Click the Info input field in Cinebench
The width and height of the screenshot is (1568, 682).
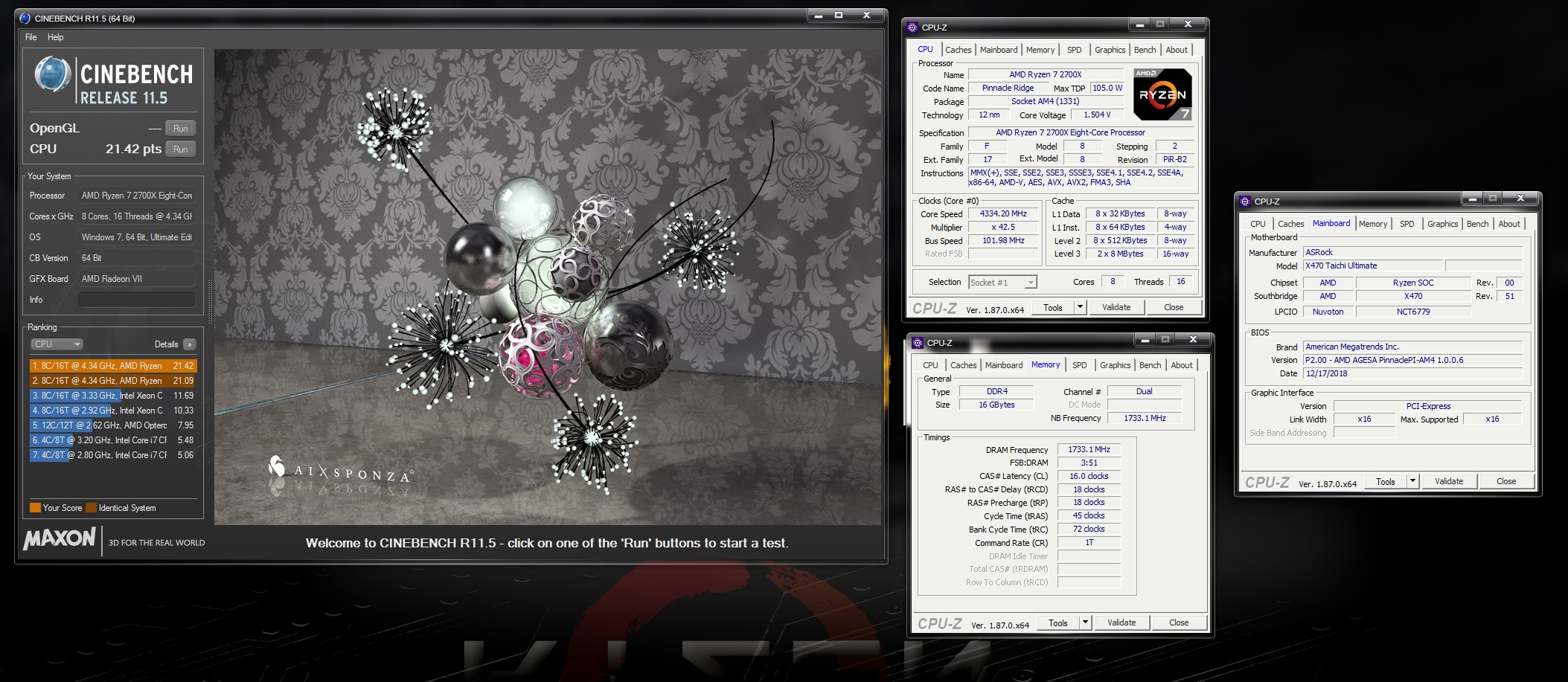(137, 300)
